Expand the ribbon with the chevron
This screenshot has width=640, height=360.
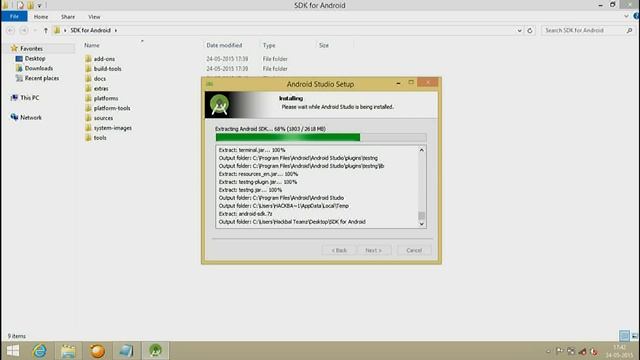click(x=626, y=16)
